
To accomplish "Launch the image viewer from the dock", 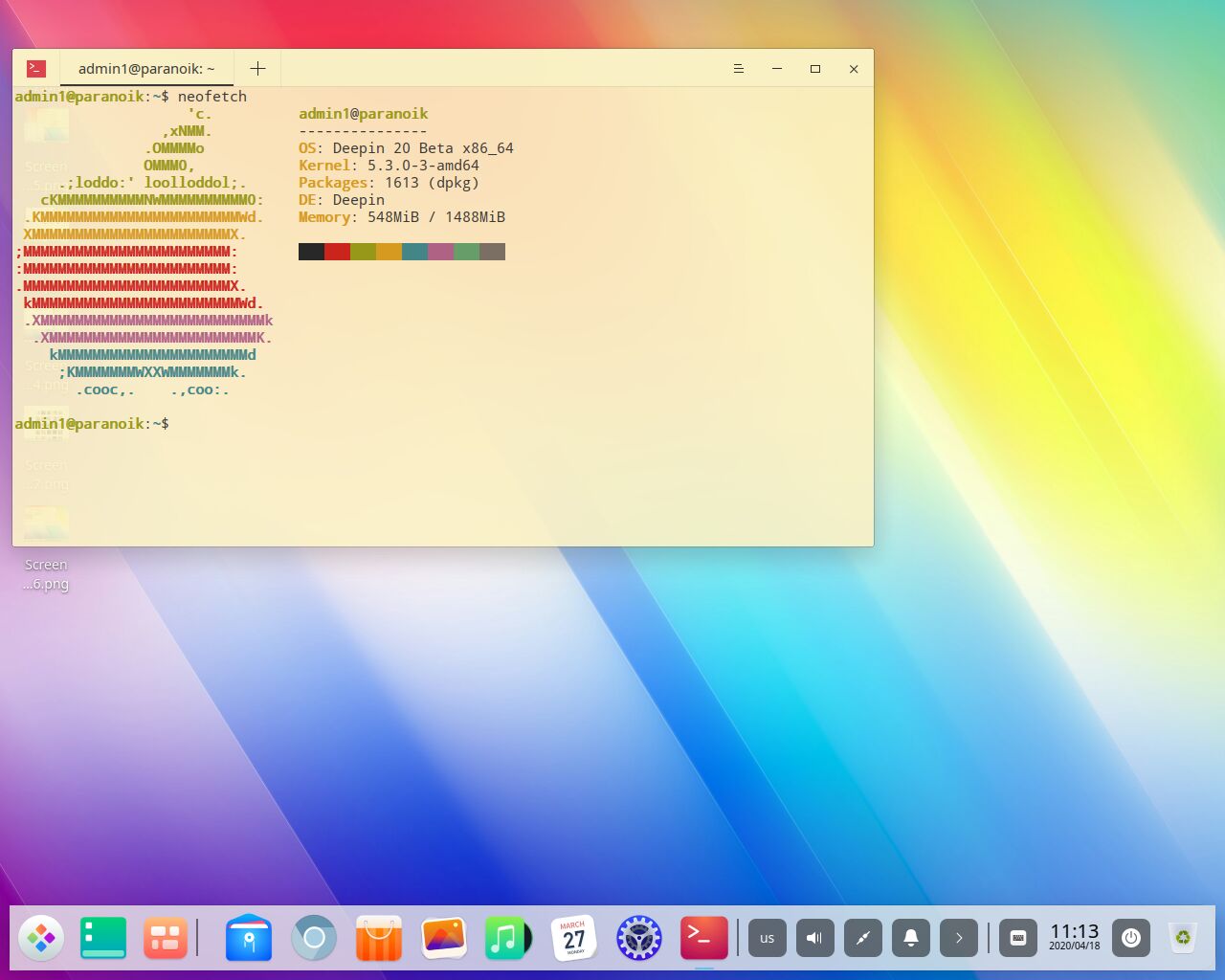I will coord(444,938).
